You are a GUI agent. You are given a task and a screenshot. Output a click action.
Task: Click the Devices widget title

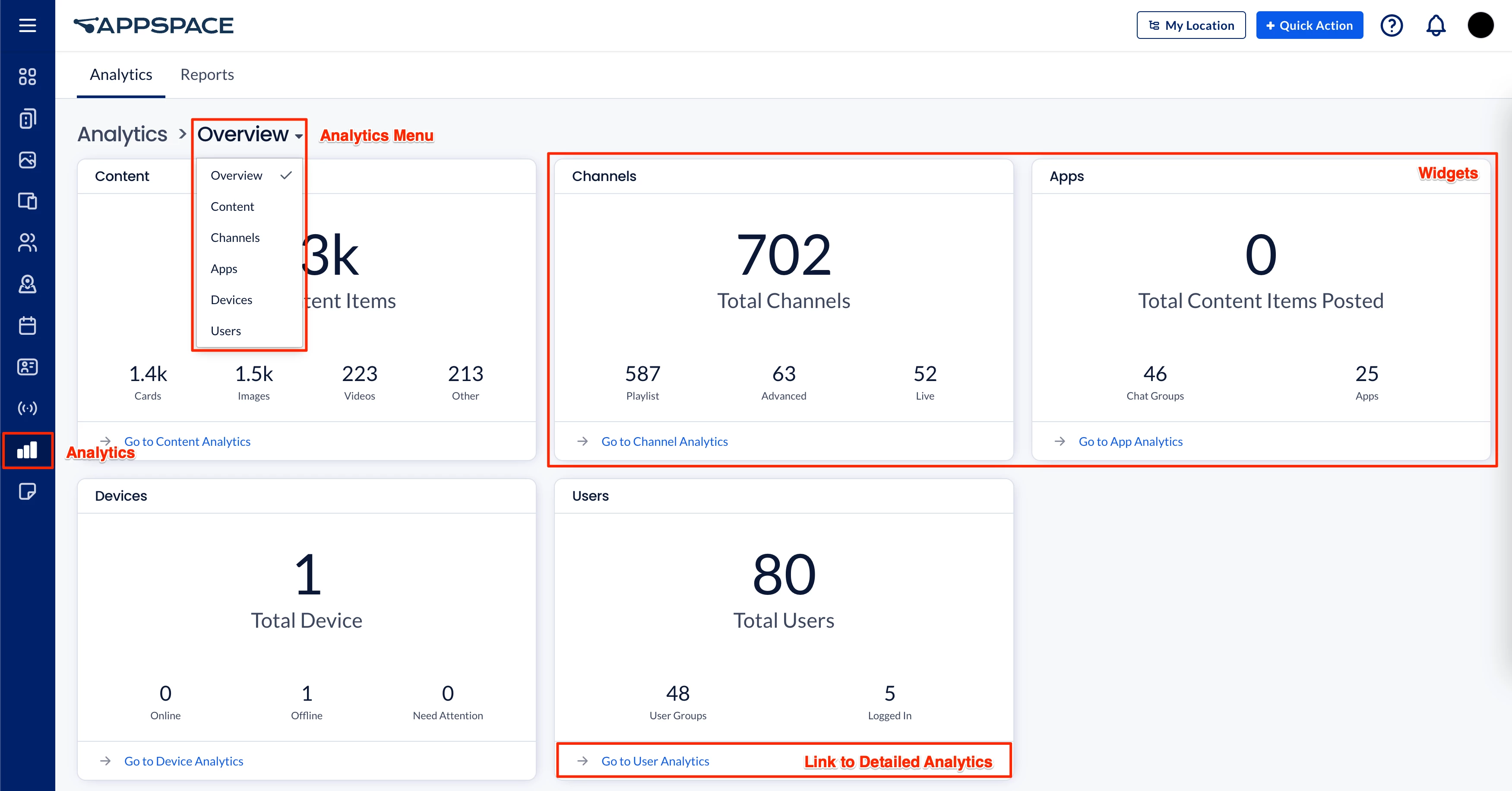121,496
